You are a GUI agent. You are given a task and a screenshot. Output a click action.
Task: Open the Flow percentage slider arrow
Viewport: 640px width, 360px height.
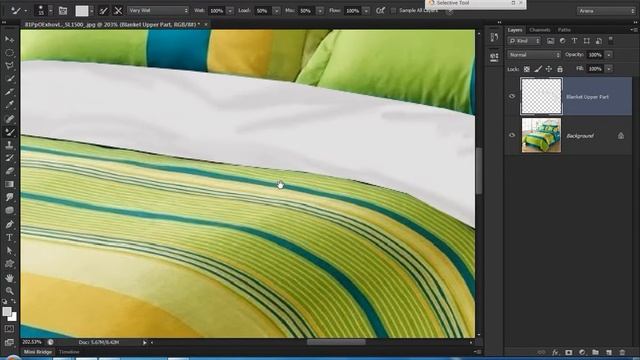pyautogui.click(x=366, y=11)
